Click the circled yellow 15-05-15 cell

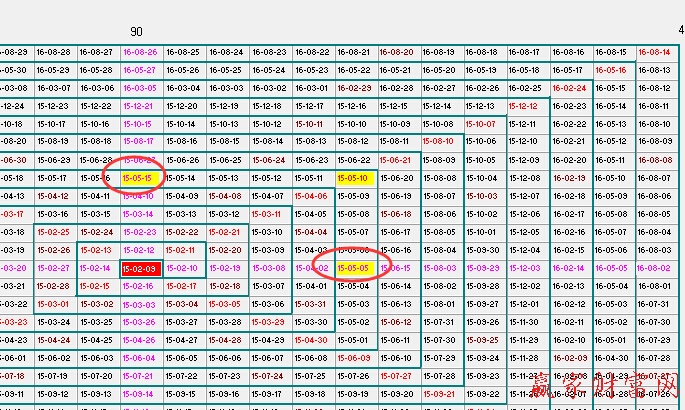click(x=139, y=178)
